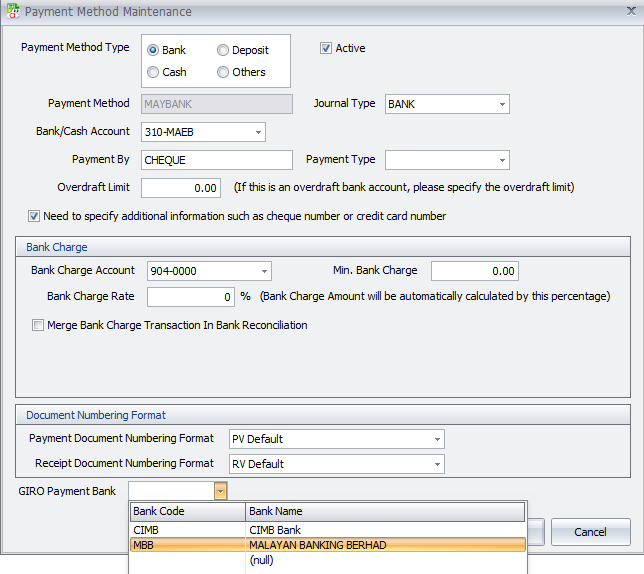Close the Payment Method Maintenance window

(x=631, y=11)
